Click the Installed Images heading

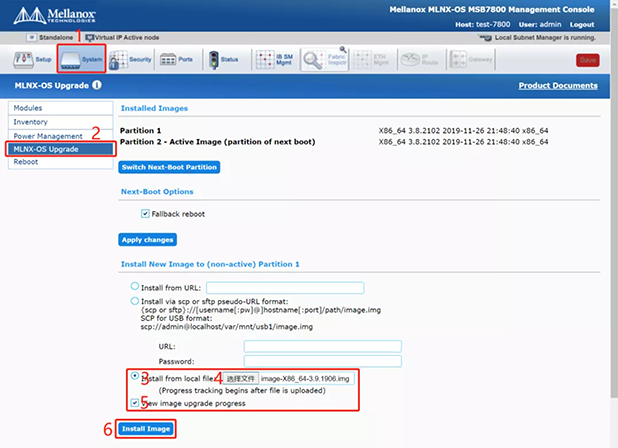[154, 108]
